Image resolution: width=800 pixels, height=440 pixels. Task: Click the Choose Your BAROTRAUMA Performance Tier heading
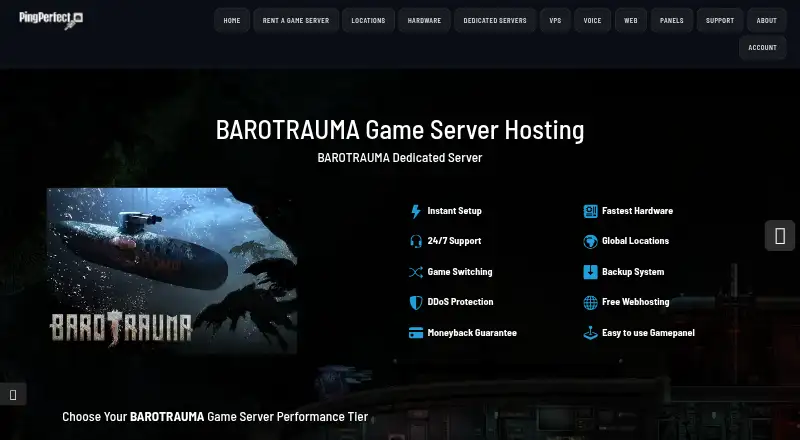point(215,417)
